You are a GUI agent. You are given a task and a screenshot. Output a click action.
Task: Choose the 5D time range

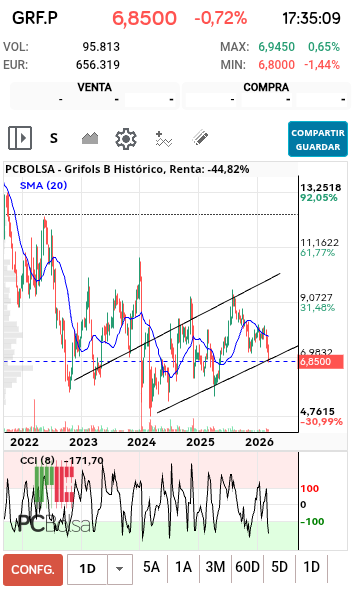280,567
